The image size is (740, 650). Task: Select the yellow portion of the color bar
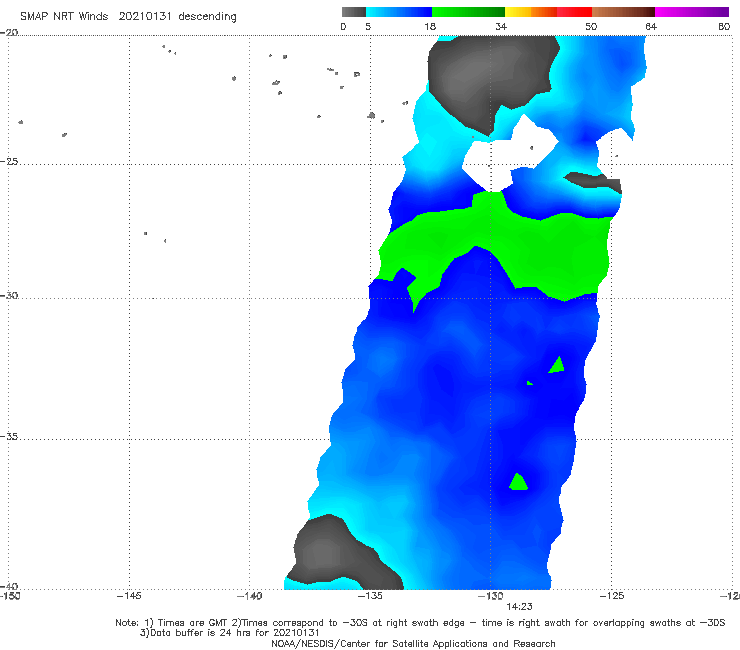pos(518,12)
